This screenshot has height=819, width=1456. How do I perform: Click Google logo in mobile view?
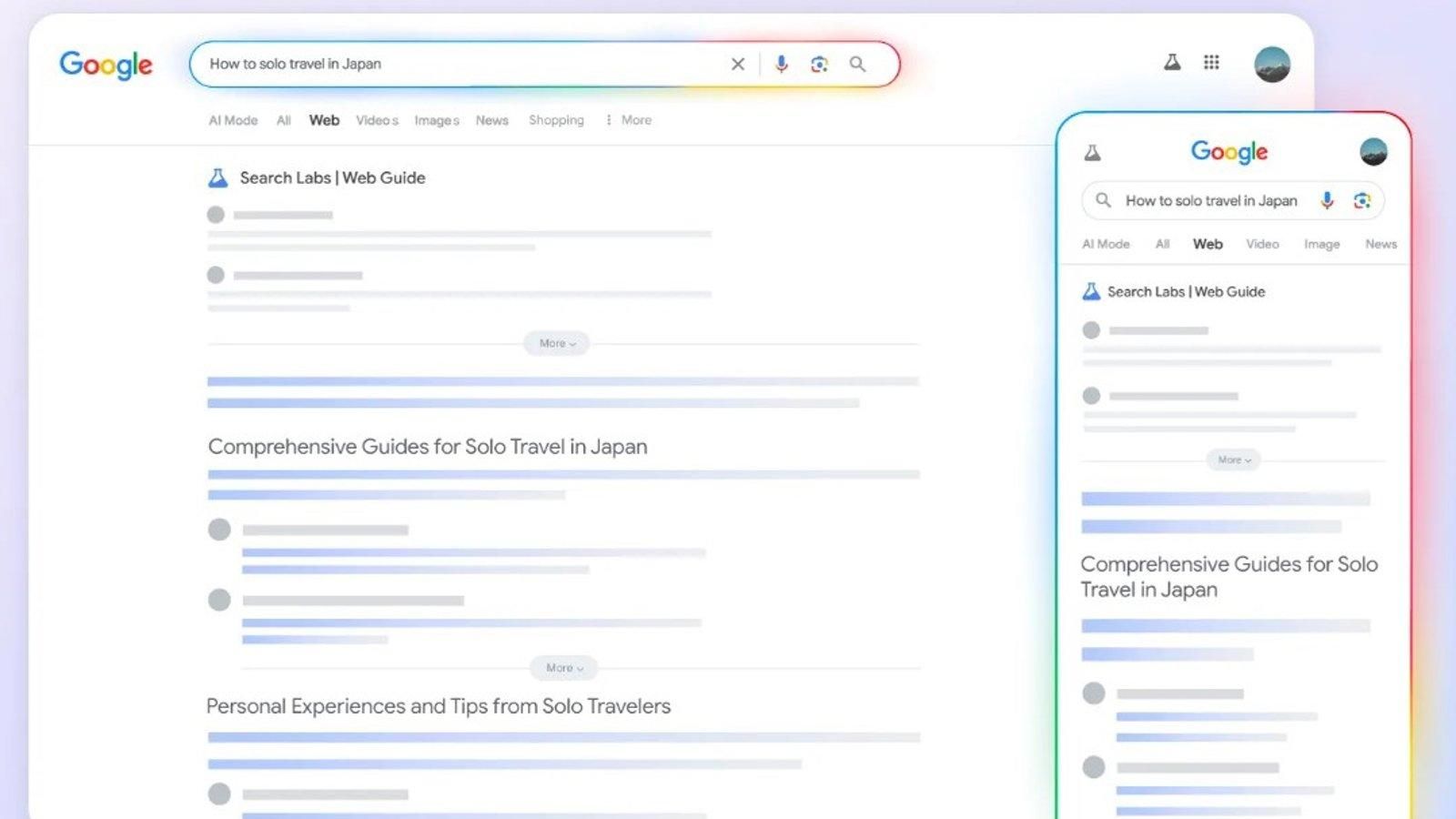point(1229,152)
